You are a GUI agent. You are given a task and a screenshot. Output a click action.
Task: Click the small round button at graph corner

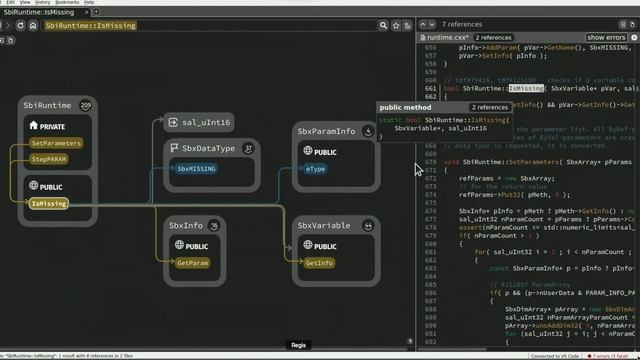click(x=410, y=341)
